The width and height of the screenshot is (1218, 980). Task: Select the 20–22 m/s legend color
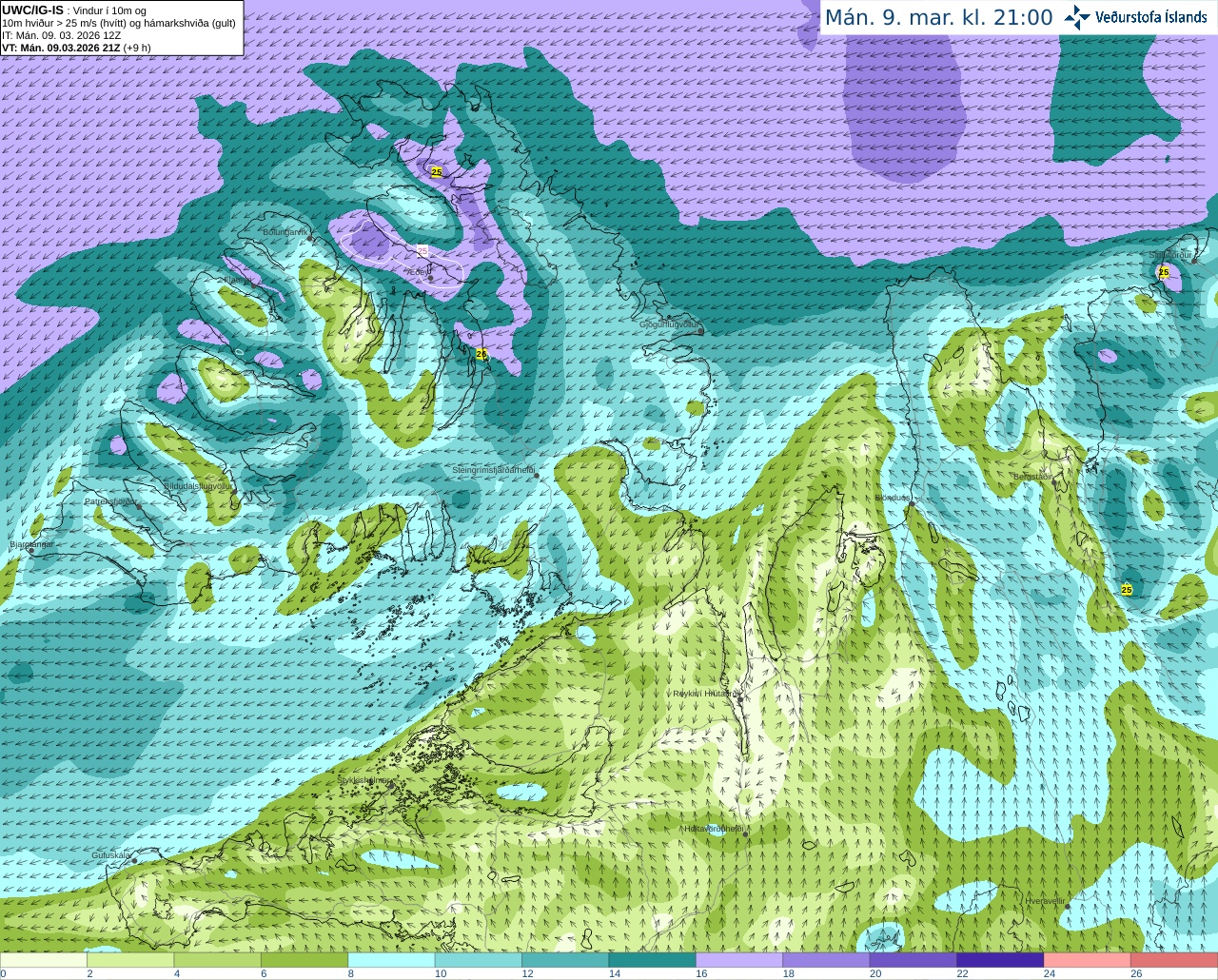tap(913, 960)
